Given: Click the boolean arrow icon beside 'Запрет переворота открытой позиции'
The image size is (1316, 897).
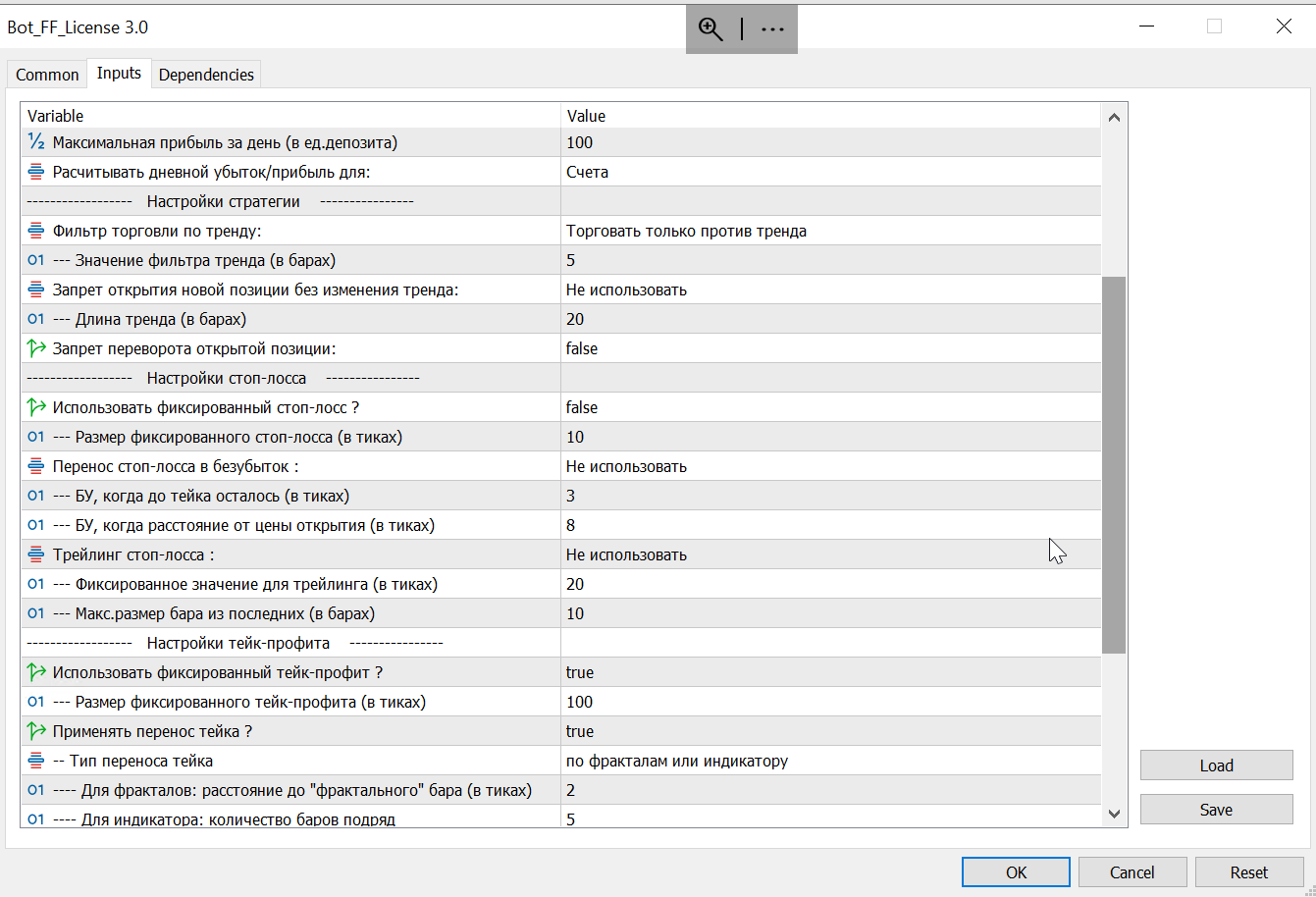Looking at the screenshot, I should coord(36,348).
